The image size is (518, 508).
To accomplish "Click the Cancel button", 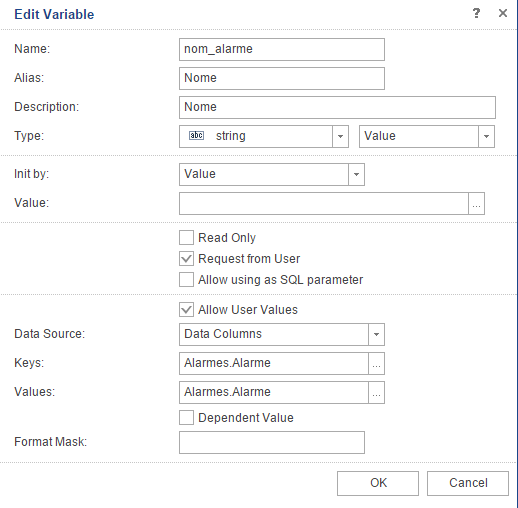I will (468, 483).
